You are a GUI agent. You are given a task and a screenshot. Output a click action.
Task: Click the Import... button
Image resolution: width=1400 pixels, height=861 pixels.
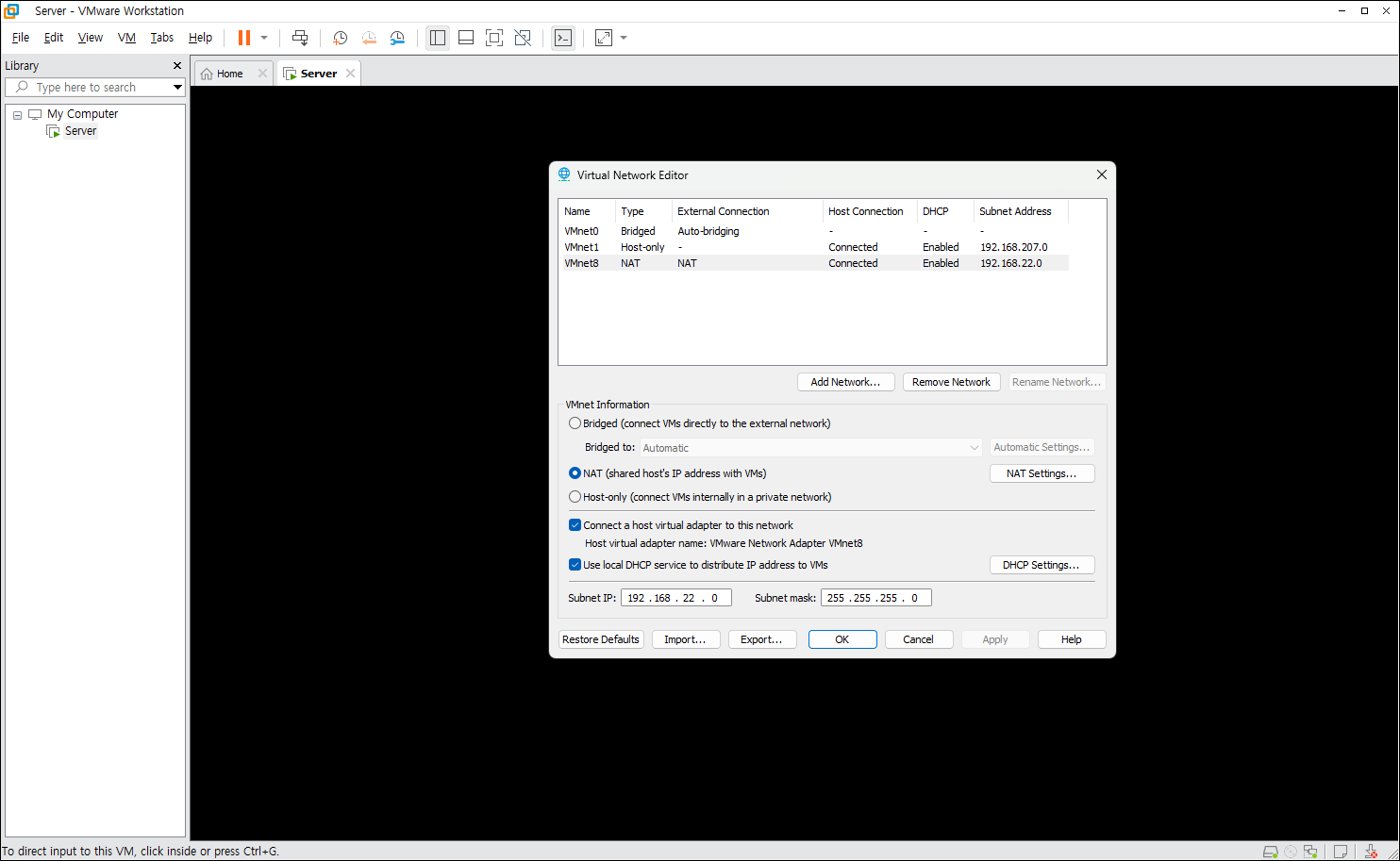pos(686,639)
